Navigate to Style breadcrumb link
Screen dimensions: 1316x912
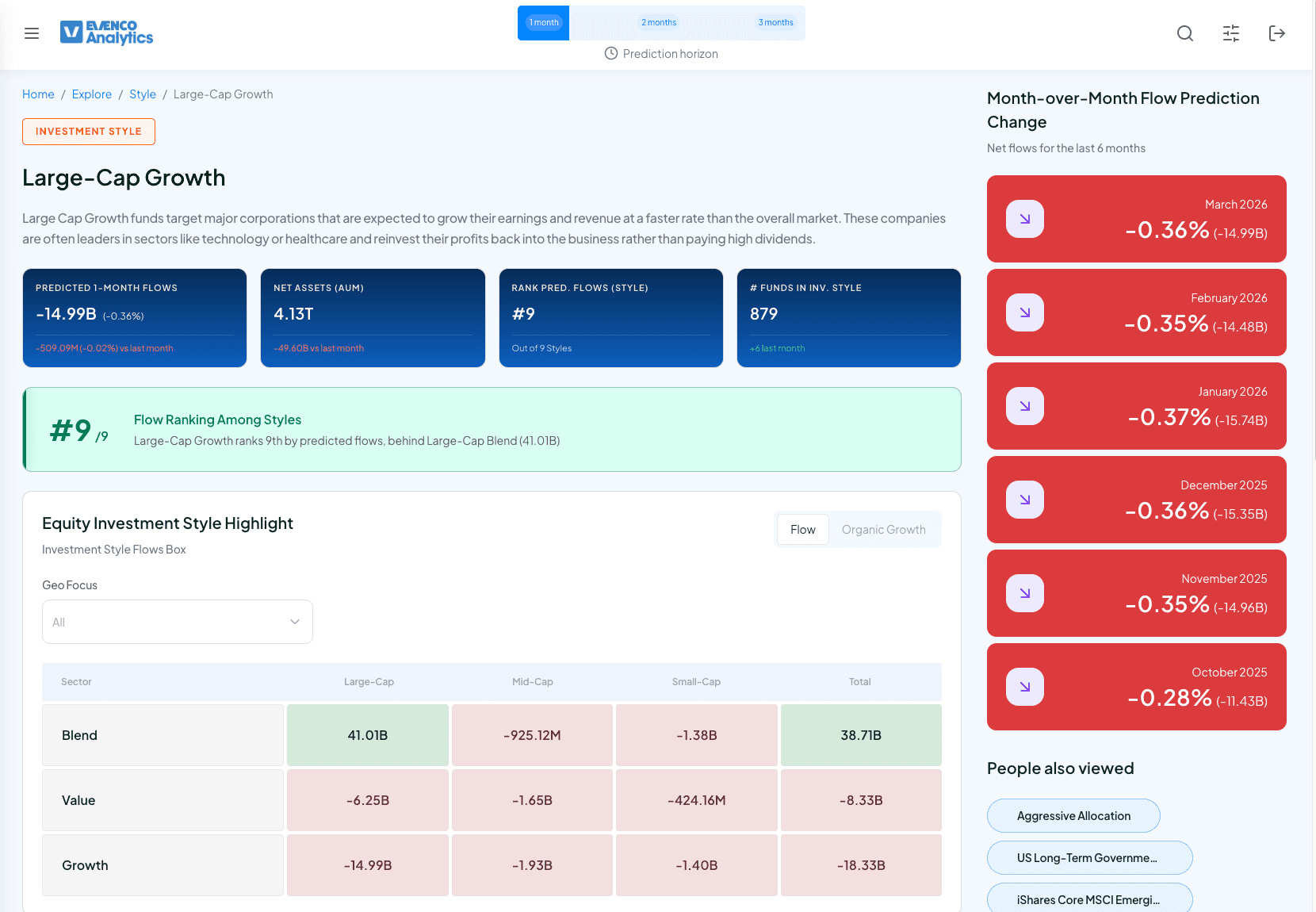(x=143, y=94)
